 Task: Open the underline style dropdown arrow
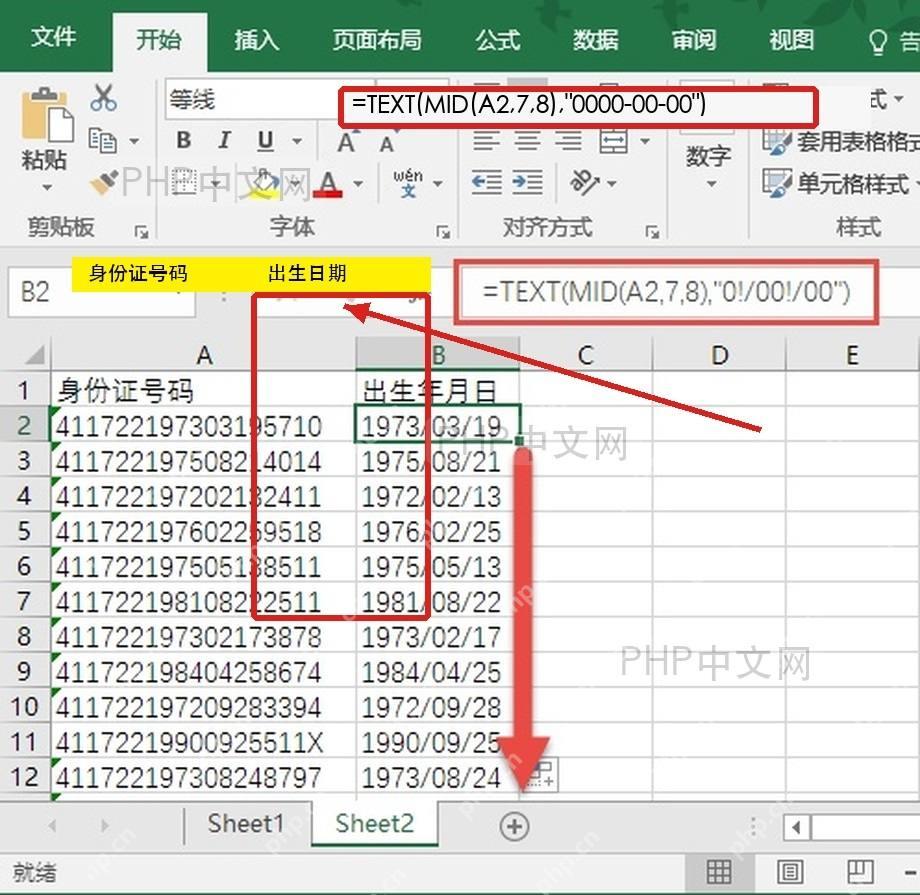coord(297,141)
